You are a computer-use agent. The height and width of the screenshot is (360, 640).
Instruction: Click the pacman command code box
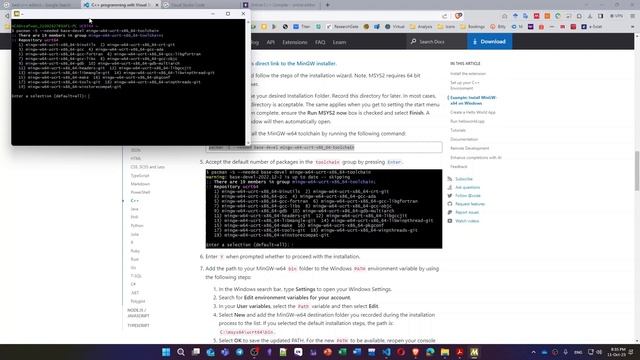click(324, 147)
